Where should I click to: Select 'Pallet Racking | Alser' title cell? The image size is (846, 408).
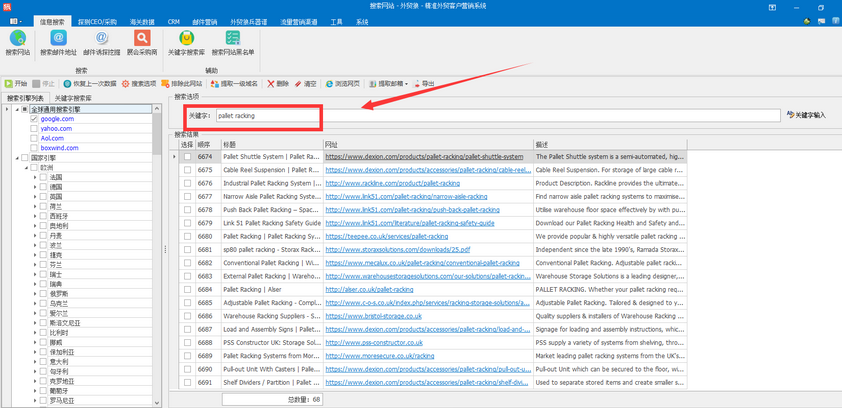272,289
